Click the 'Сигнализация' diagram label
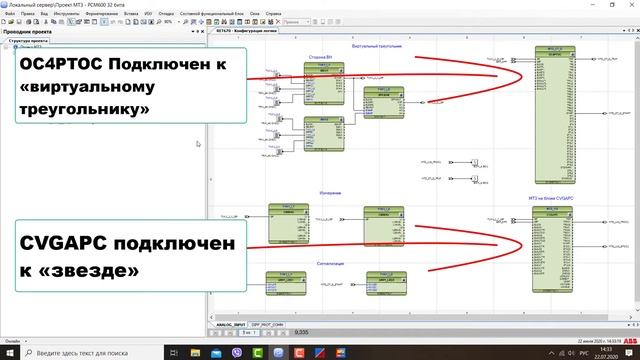Screen dimensions: 640x360 point(330,264)
